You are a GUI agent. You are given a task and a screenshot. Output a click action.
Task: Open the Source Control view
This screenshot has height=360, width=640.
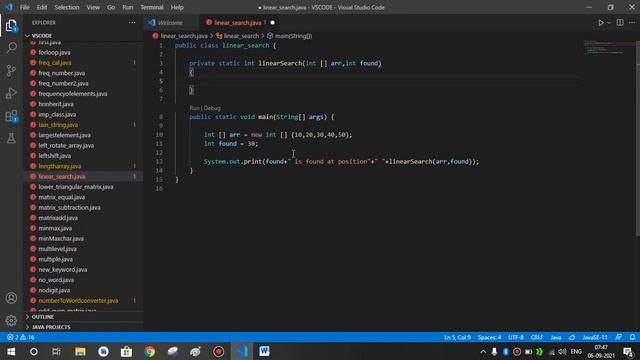11,70
